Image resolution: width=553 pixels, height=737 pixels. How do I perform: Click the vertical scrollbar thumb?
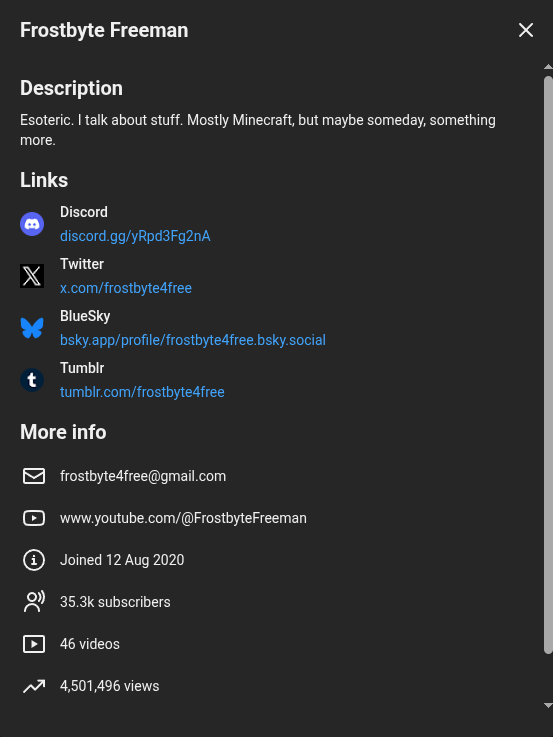point(548,365)
